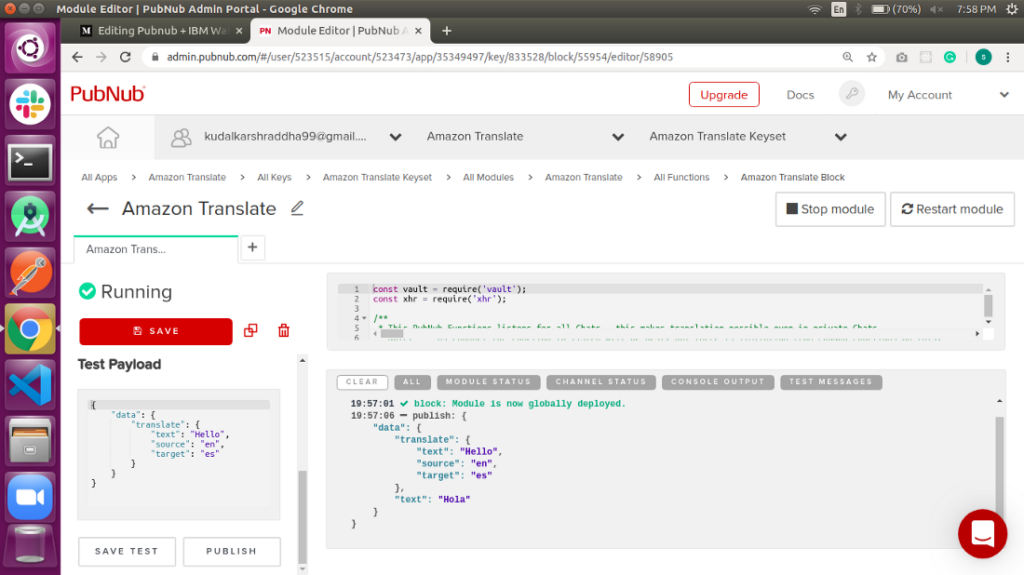Click the code editor horizontal scrollbar
Viewport: 1024px width, 575px height.
pyautogui.click(x=392, y=334)
